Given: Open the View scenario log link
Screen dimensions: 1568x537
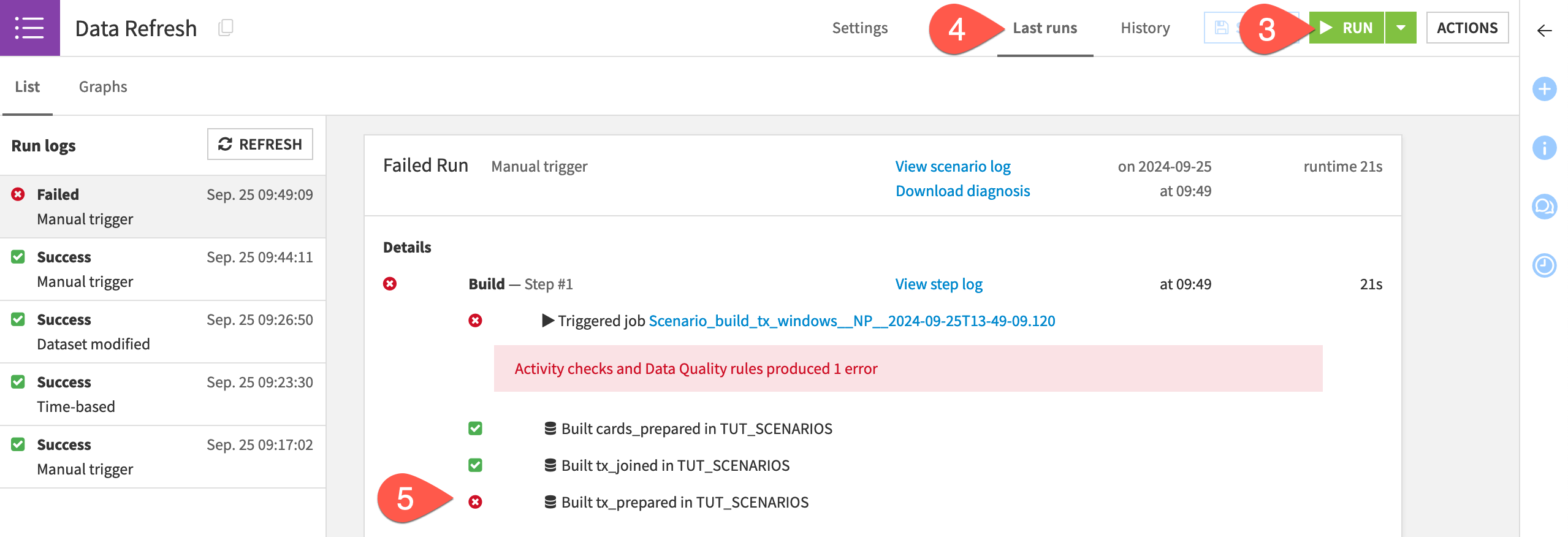Looking at the screenshot, I should pyautogui.click(x=953, y=166).
